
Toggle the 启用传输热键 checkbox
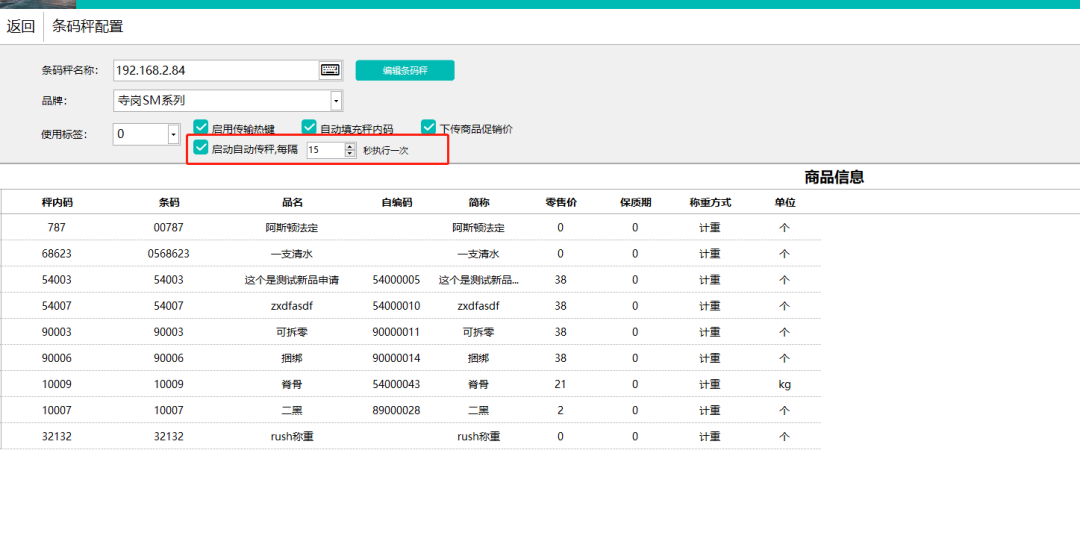click(201, 128)
